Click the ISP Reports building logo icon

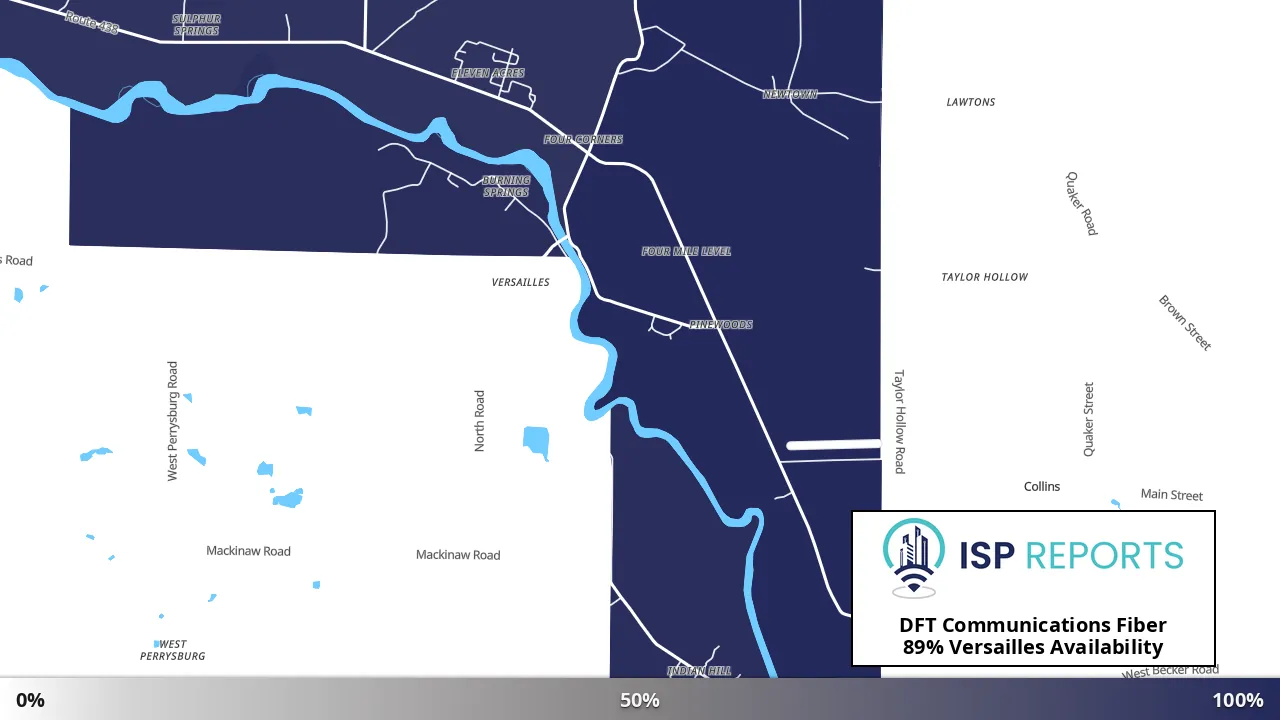tap(914, 558)
